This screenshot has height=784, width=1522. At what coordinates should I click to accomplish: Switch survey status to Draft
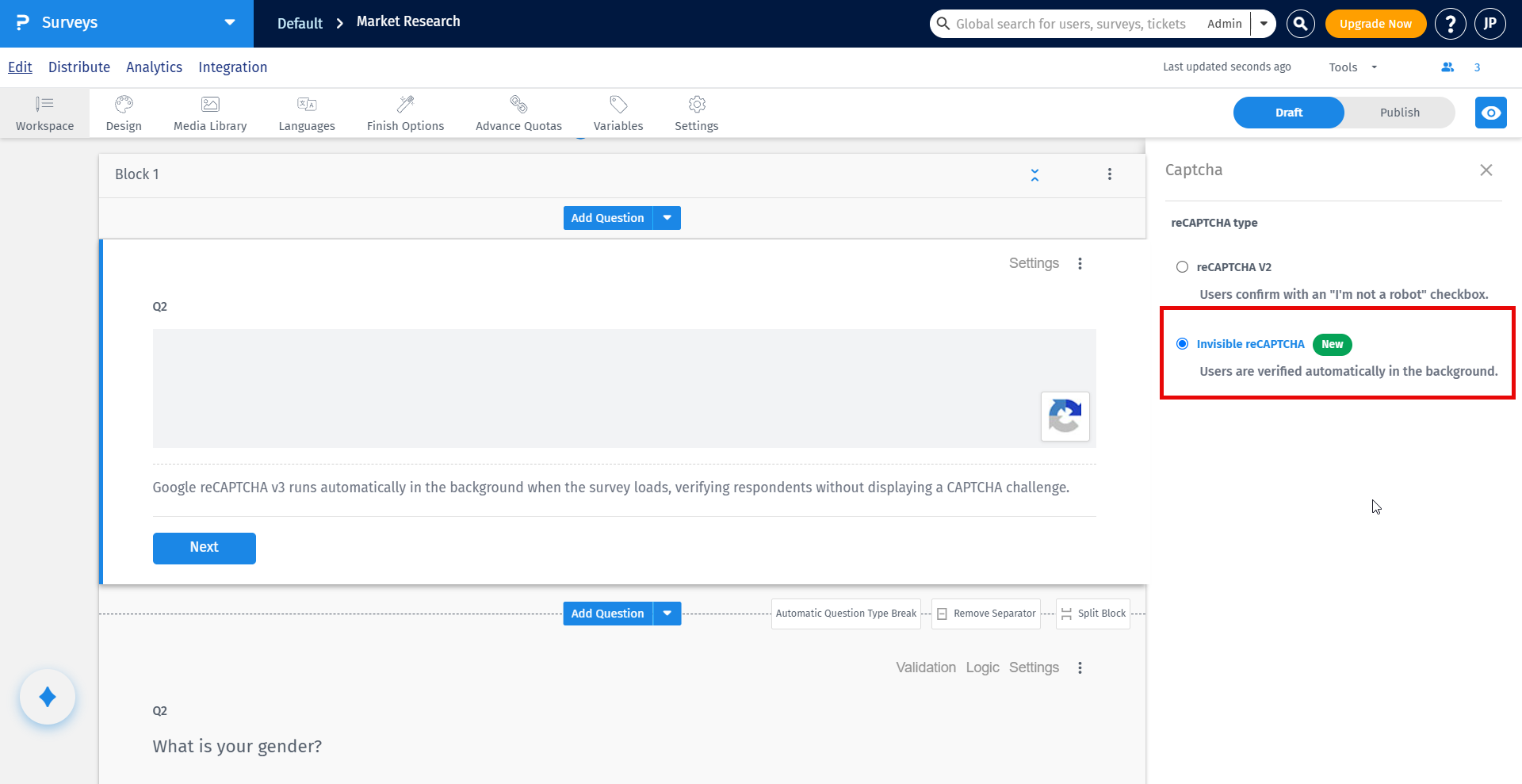coord(1288,113)
